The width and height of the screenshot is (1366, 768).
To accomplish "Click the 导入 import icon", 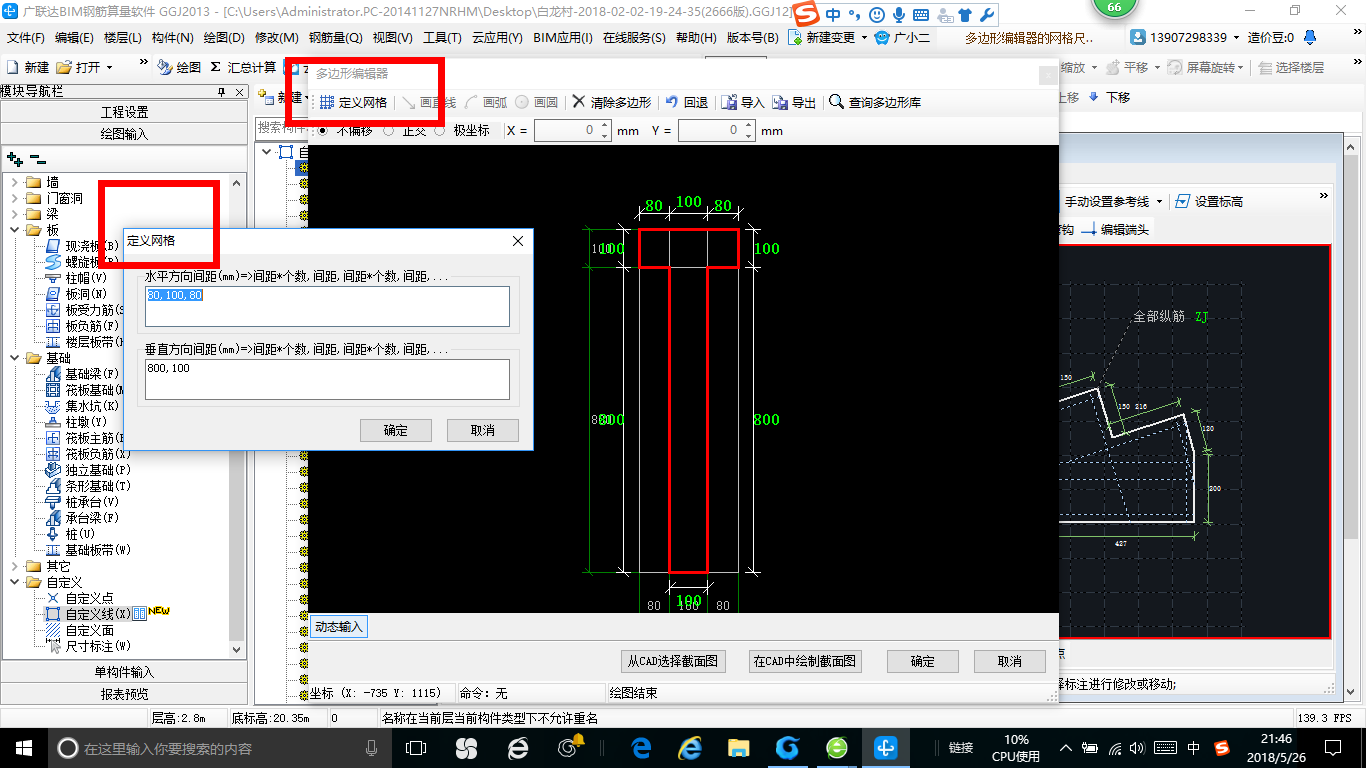I will (x=730, y=102).
